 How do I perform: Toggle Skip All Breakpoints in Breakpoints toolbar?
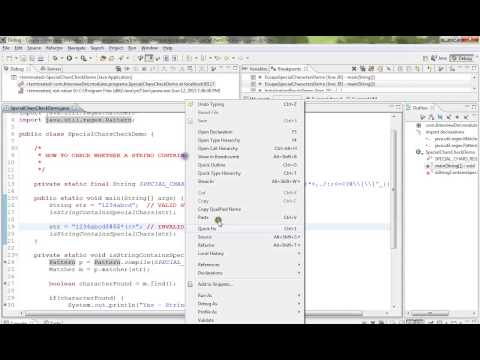coord(388,69)
